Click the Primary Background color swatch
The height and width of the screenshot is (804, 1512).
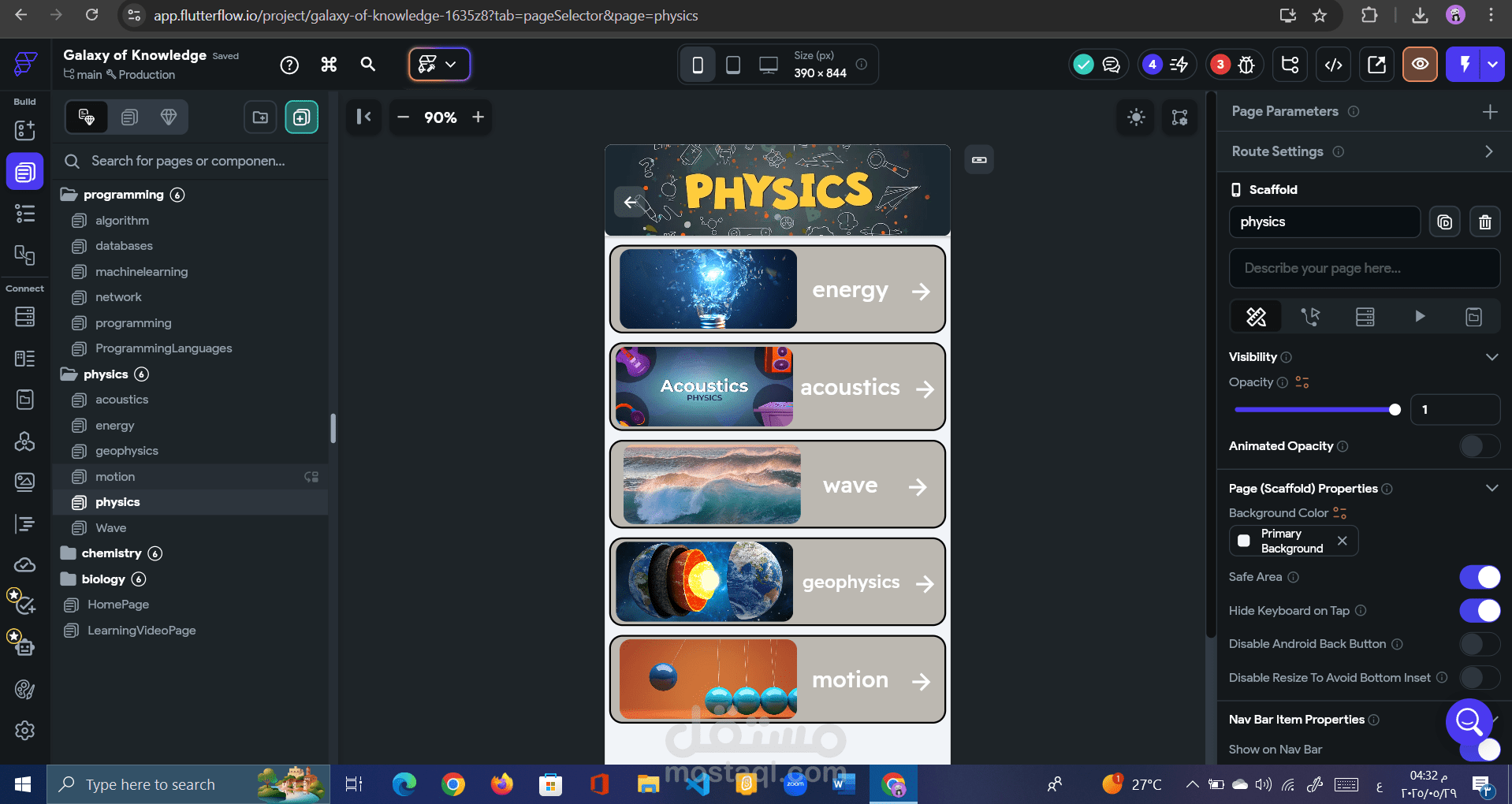click(1244, 541)
